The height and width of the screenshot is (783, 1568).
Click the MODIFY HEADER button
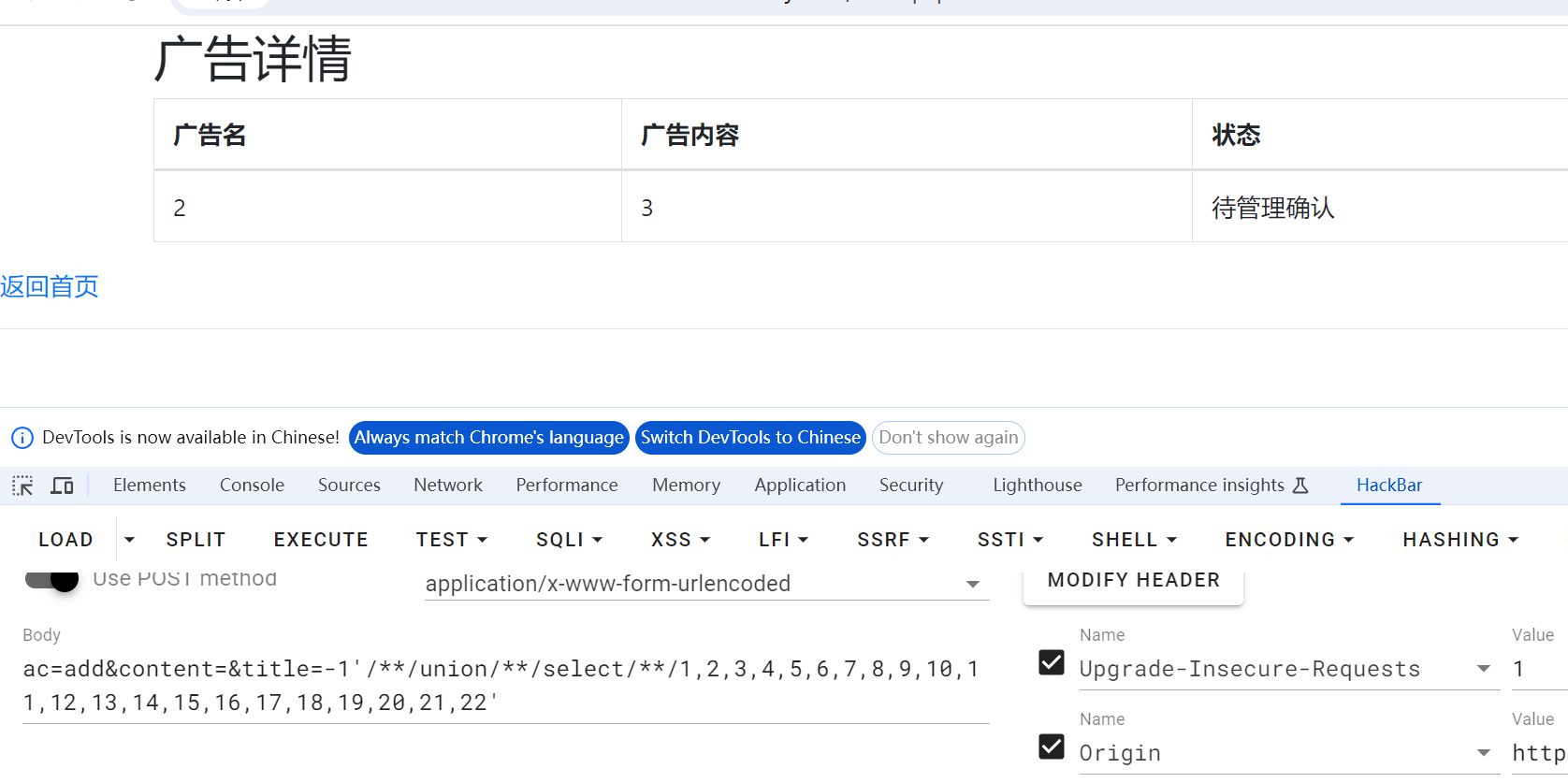pos(1134,581)
